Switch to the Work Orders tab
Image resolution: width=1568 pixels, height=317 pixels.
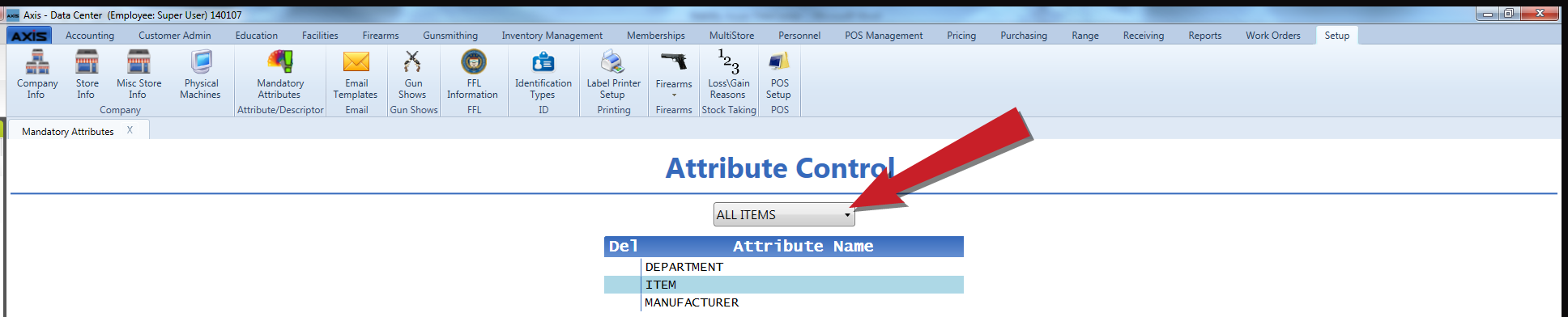pyautogui.click(x=1273, y=36)
